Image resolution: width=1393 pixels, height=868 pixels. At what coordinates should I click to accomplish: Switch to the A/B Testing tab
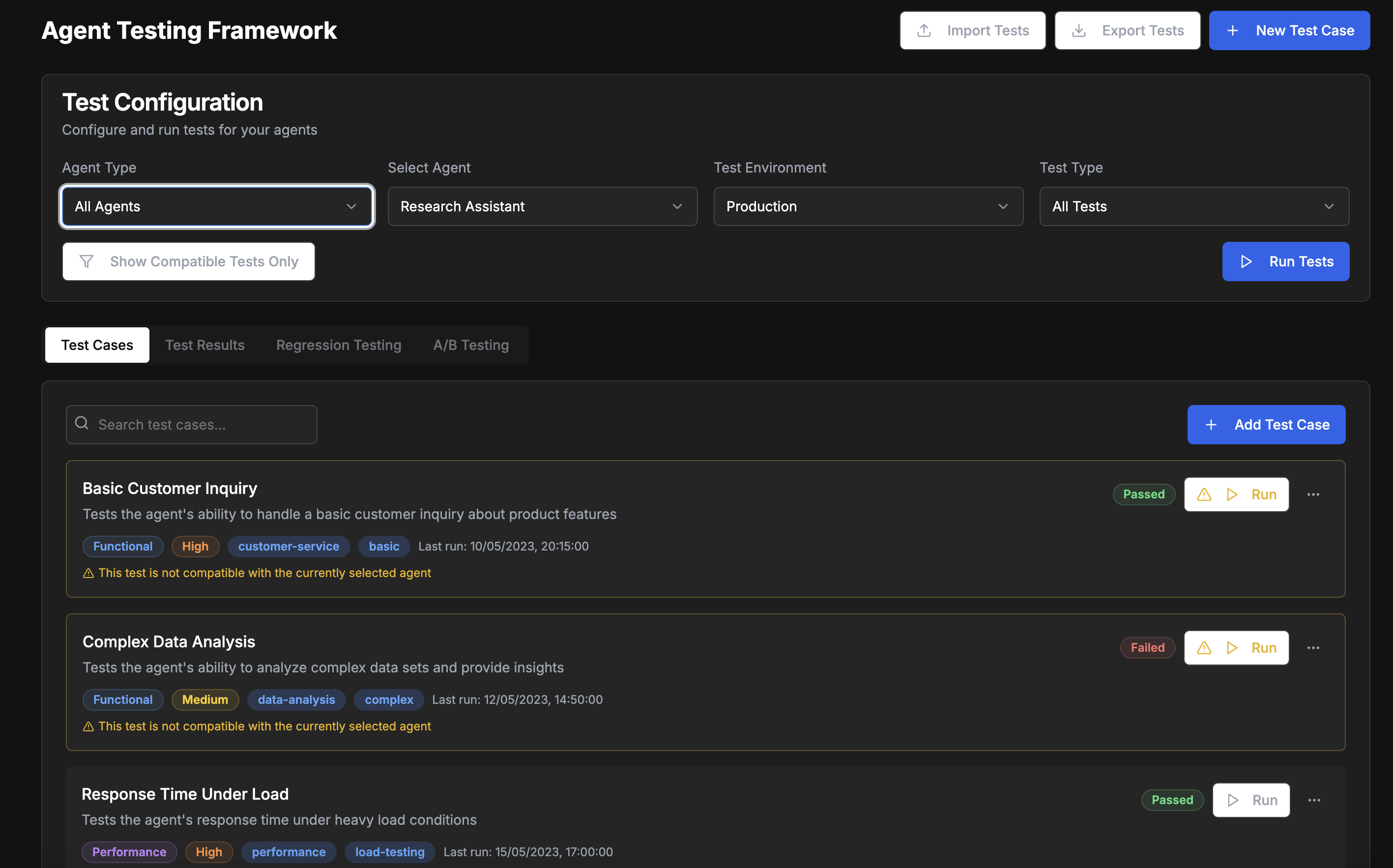(x=471, y=345)
